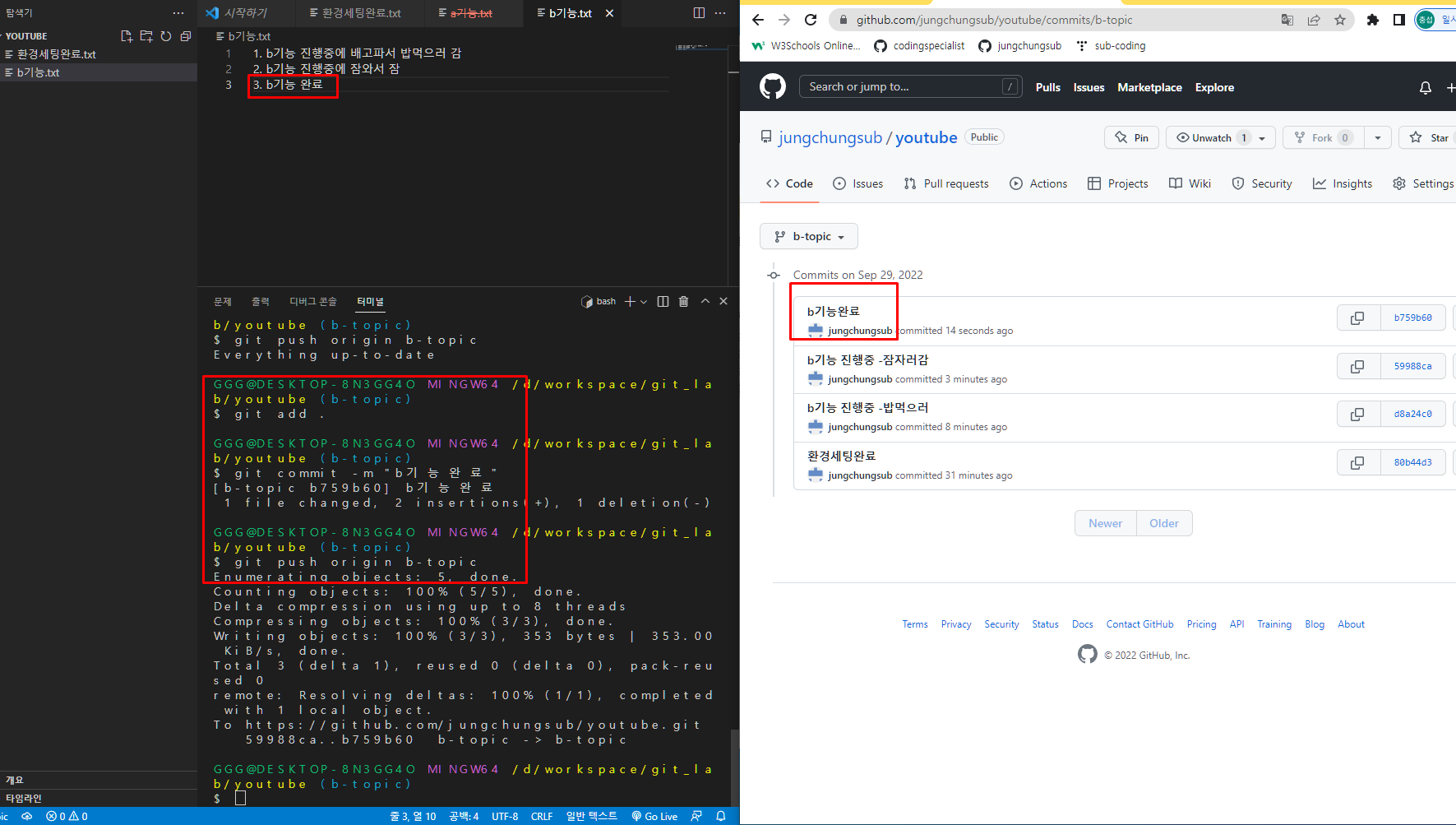Click new file icon in YOUTUBE explorer
Viewport: 1456px width, 825px height.
tap(127, 36)
